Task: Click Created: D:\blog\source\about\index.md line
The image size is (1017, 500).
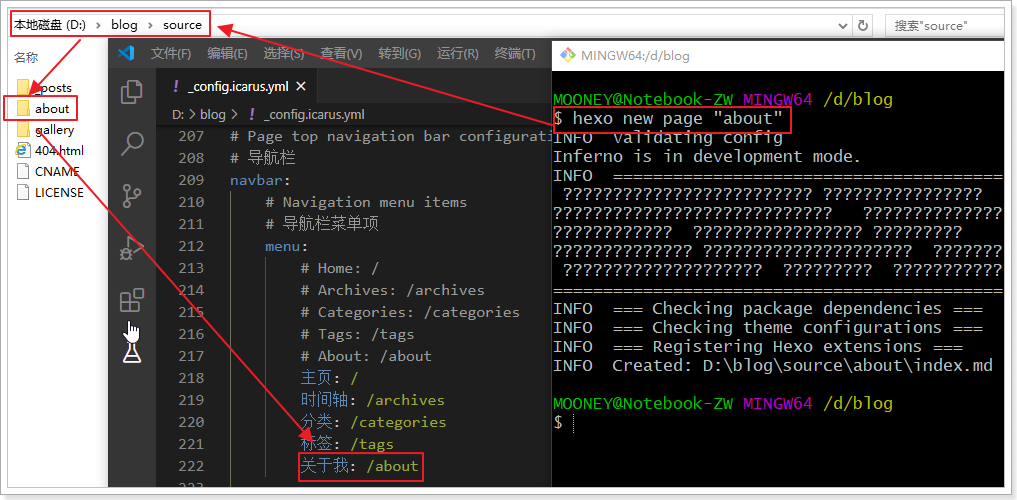Action: [x=802, y=366]
